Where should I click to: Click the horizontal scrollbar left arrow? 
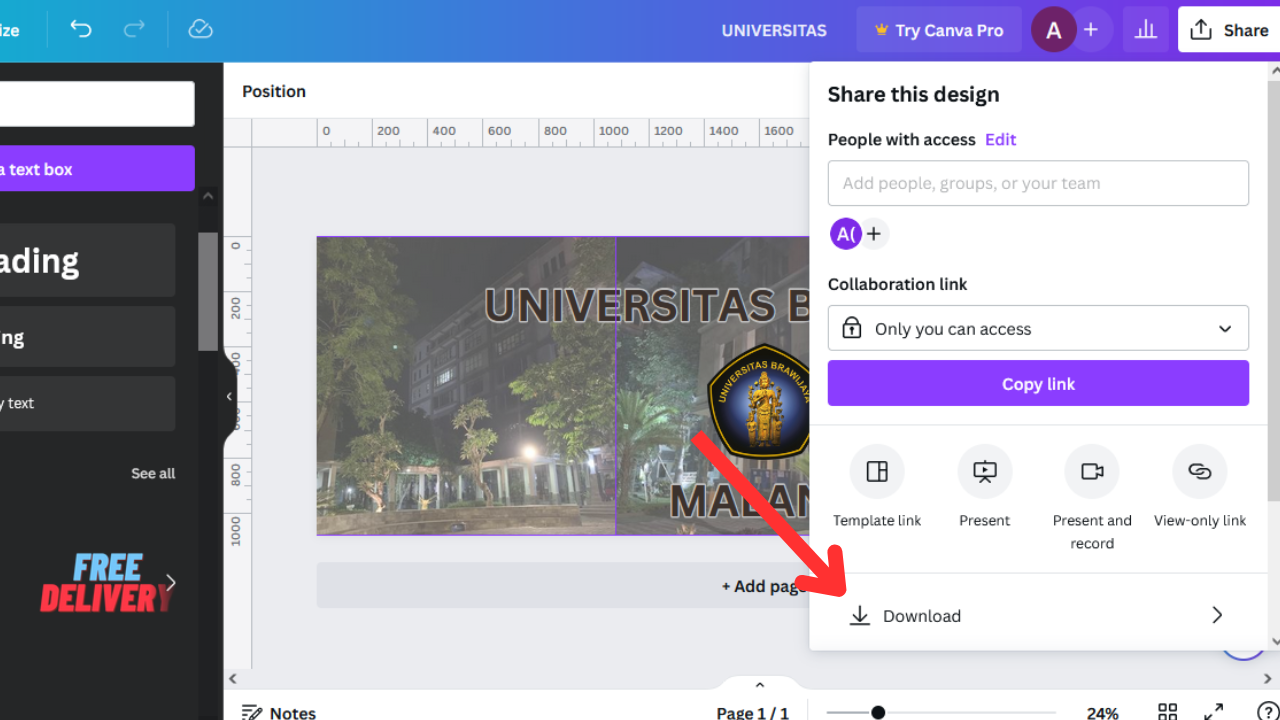pyautogui.click(x=233, y=678)
